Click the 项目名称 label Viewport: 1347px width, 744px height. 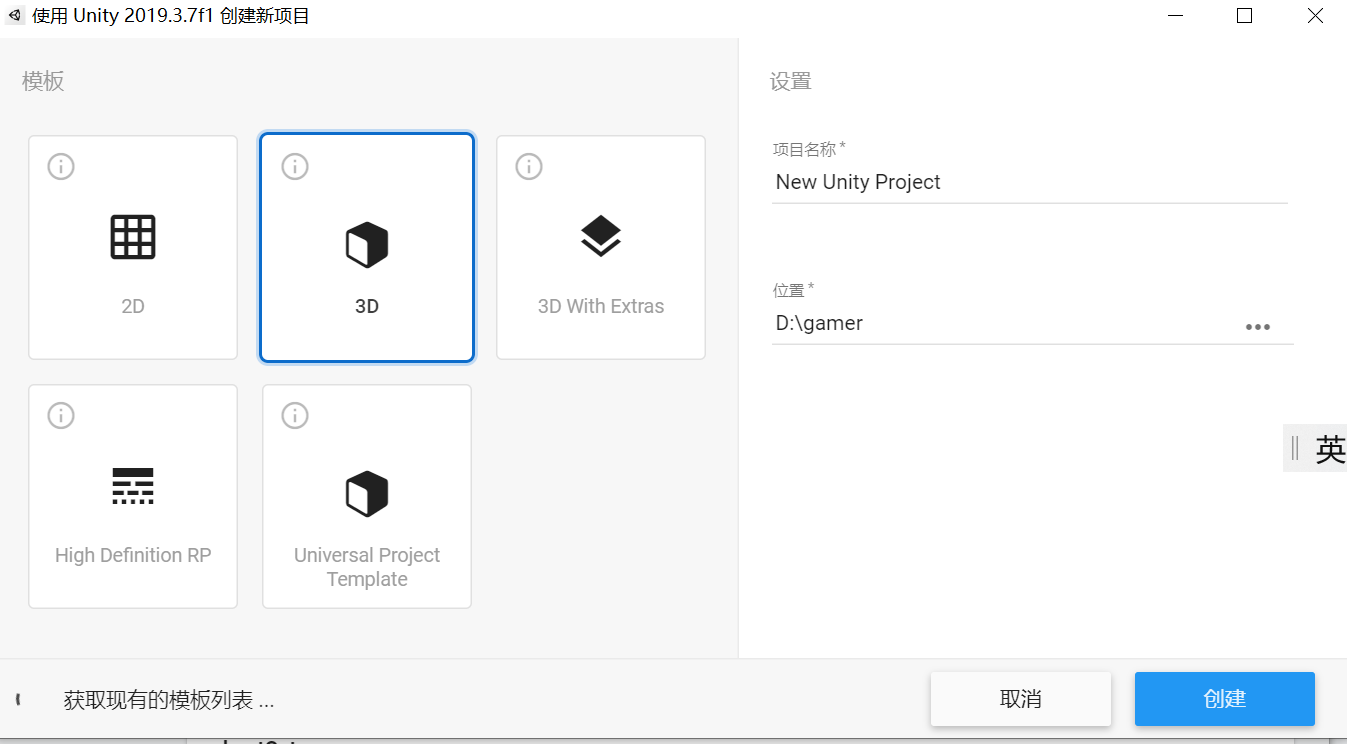coord(808,149)
